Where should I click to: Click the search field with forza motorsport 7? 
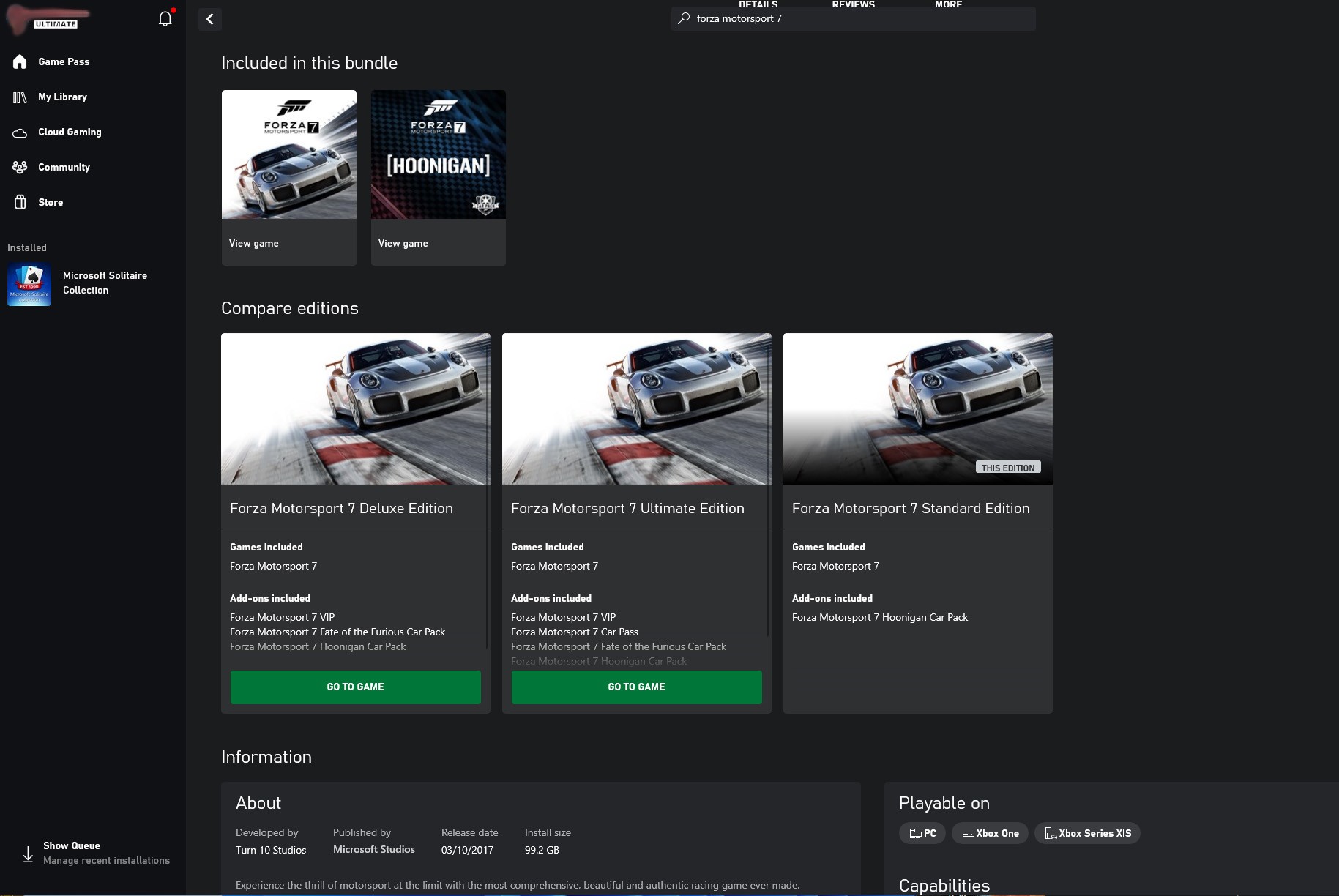pos(853,18)
